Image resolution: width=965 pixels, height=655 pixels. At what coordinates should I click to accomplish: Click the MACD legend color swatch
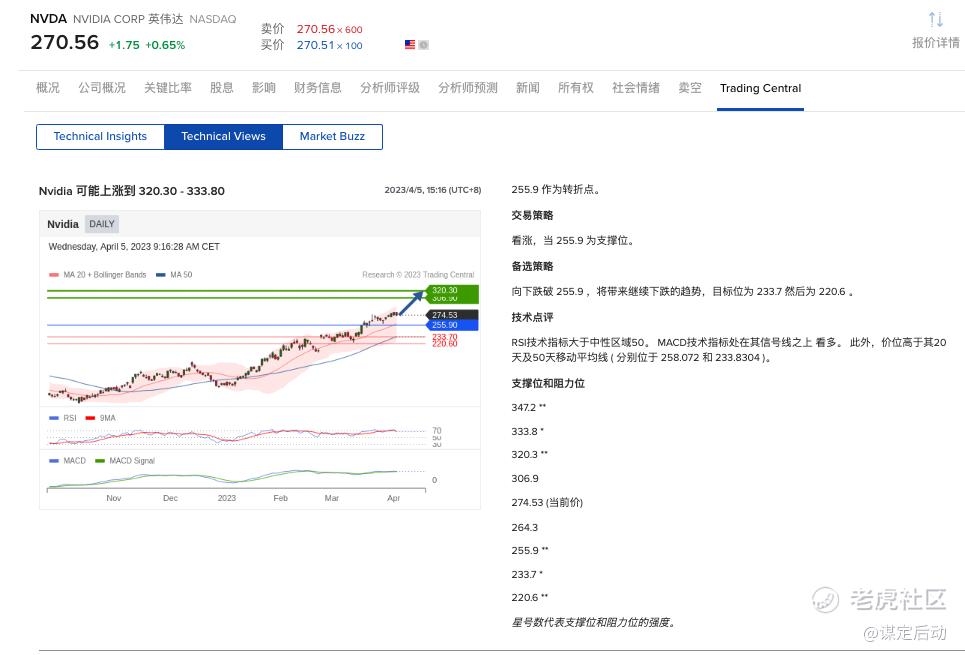[54, 460]
